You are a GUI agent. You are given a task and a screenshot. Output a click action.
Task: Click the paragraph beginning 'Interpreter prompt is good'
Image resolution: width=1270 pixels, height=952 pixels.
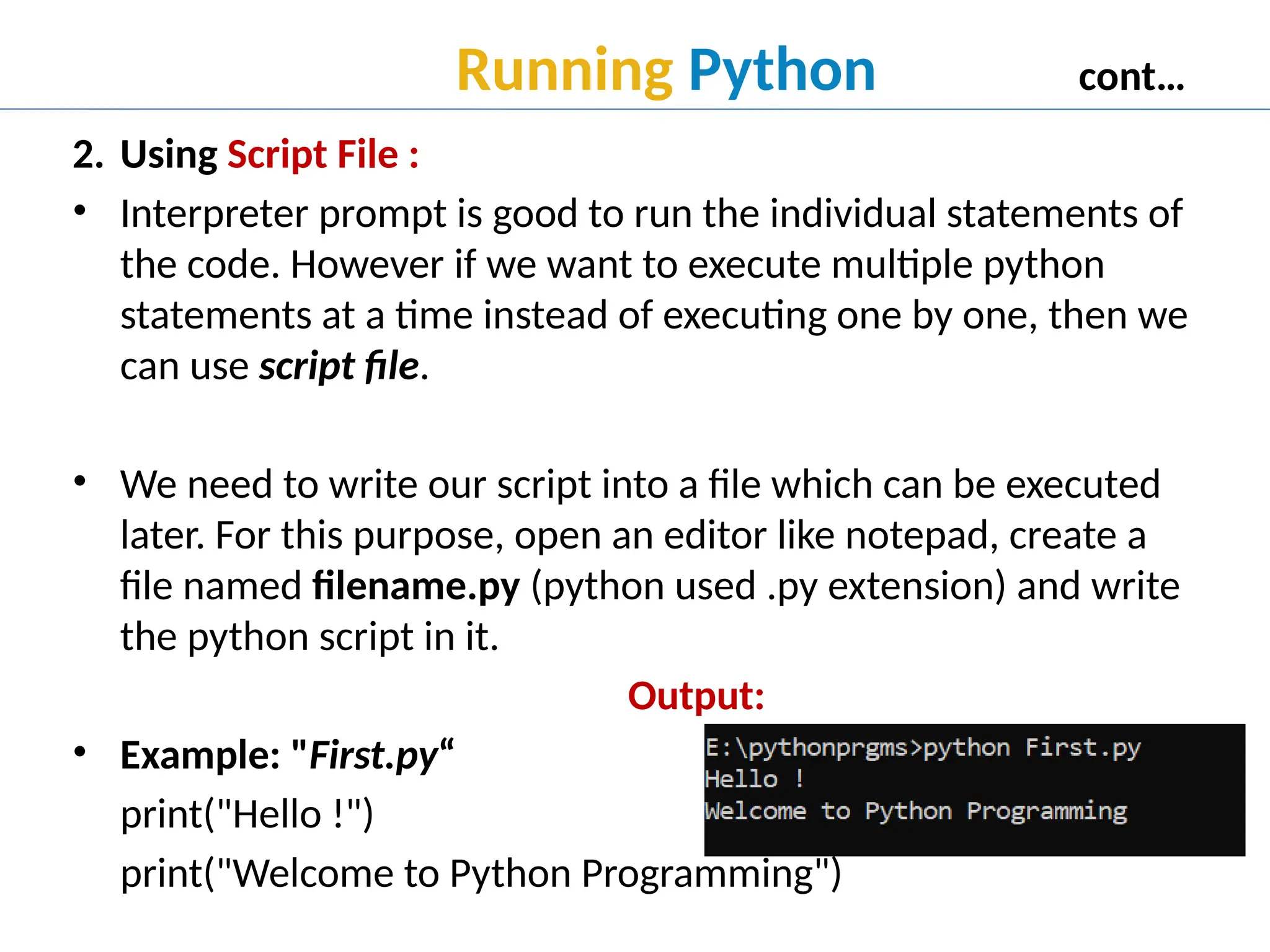click(x=654, y=289)
